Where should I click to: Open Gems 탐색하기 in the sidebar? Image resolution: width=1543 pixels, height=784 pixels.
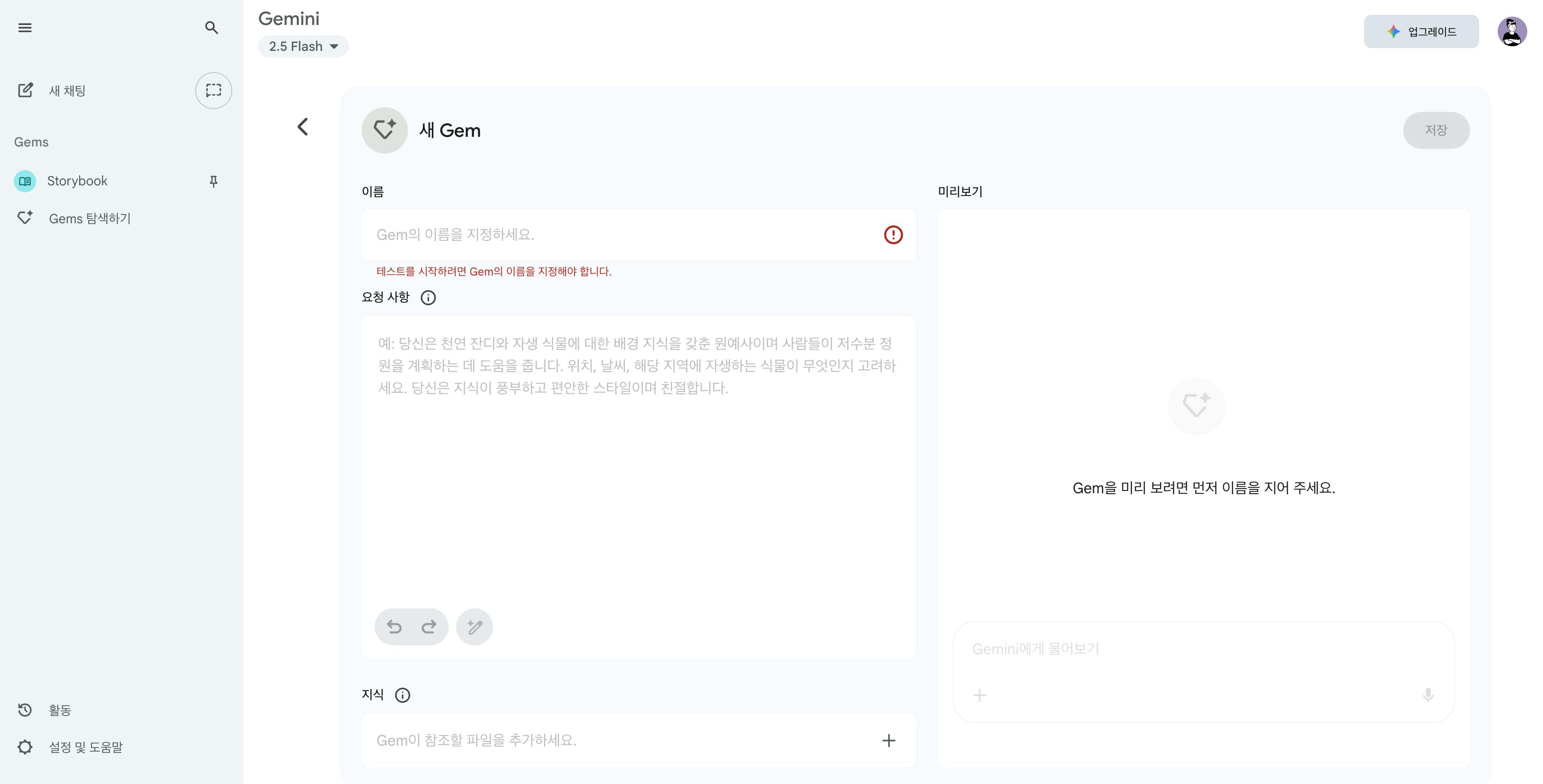pyautogui.click(x=89, y=218)
